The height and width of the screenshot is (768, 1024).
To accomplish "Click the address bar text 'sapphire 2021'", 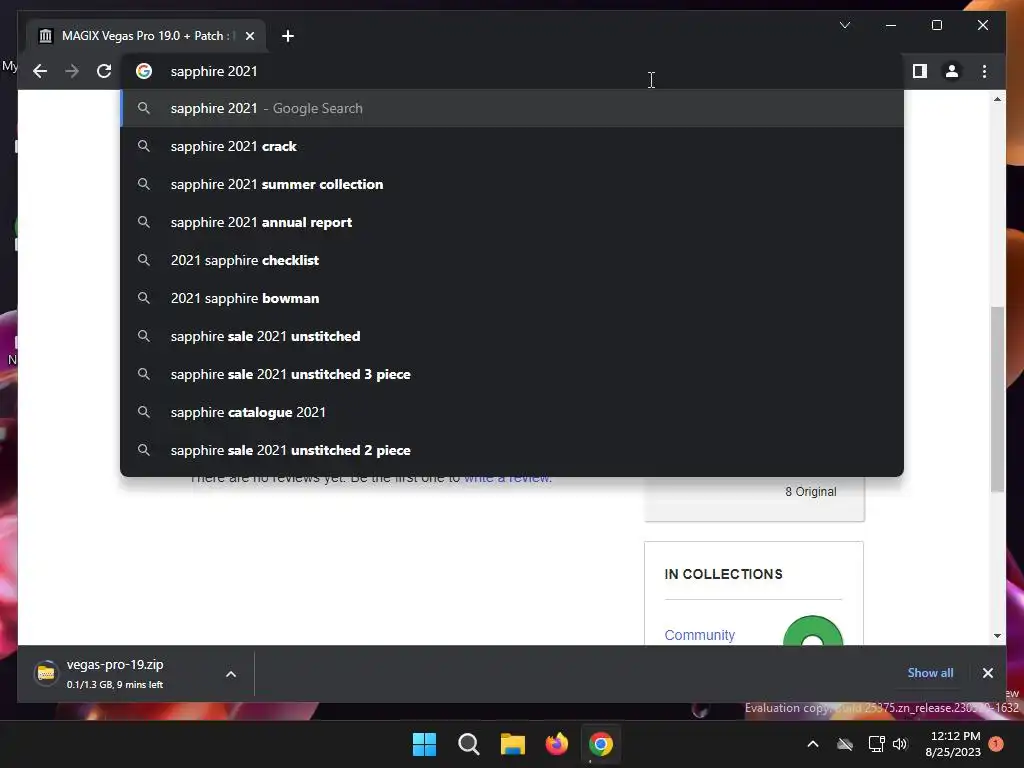I will [x=214, y=71].
